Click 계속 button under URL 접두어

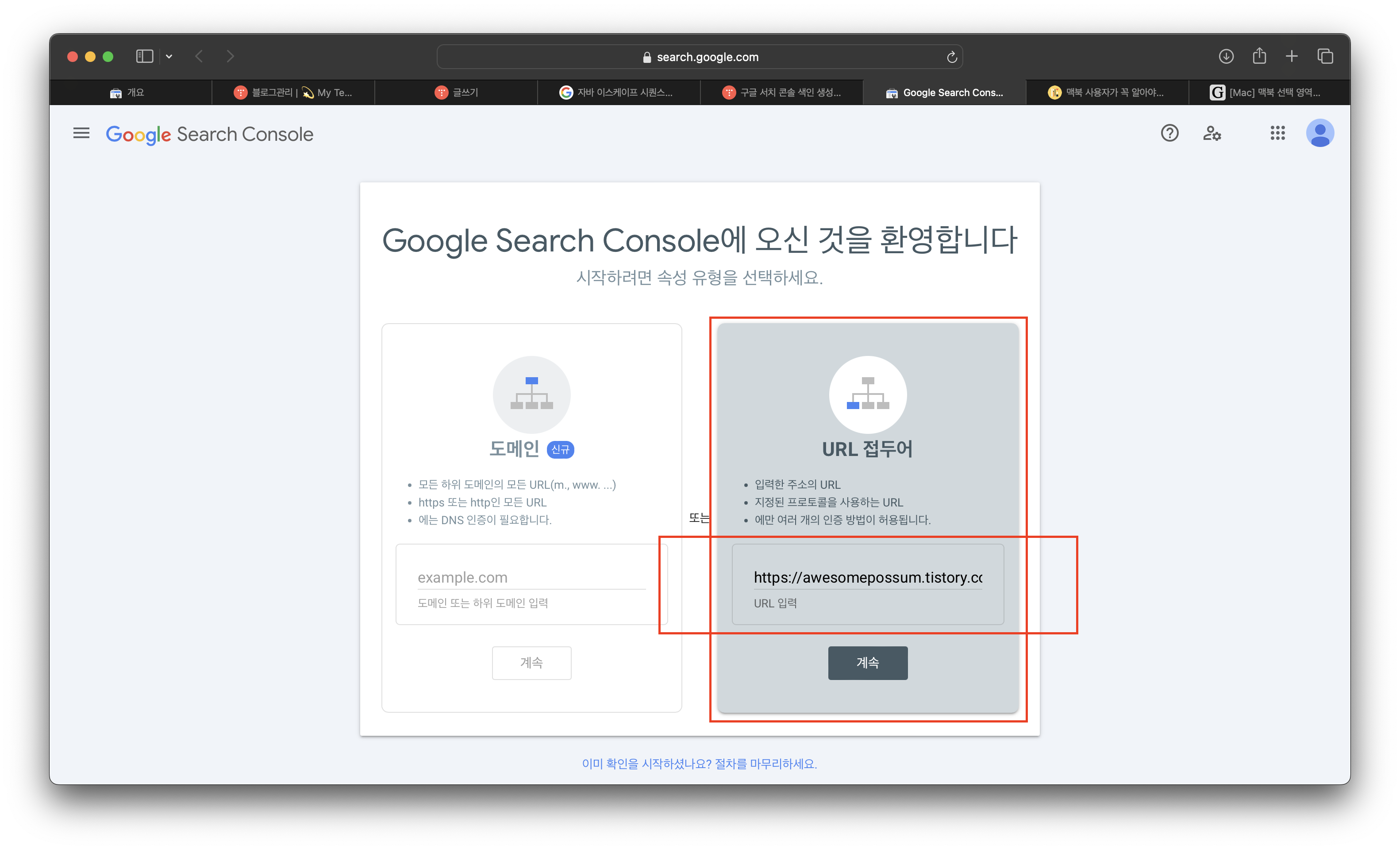coord(868,662)
